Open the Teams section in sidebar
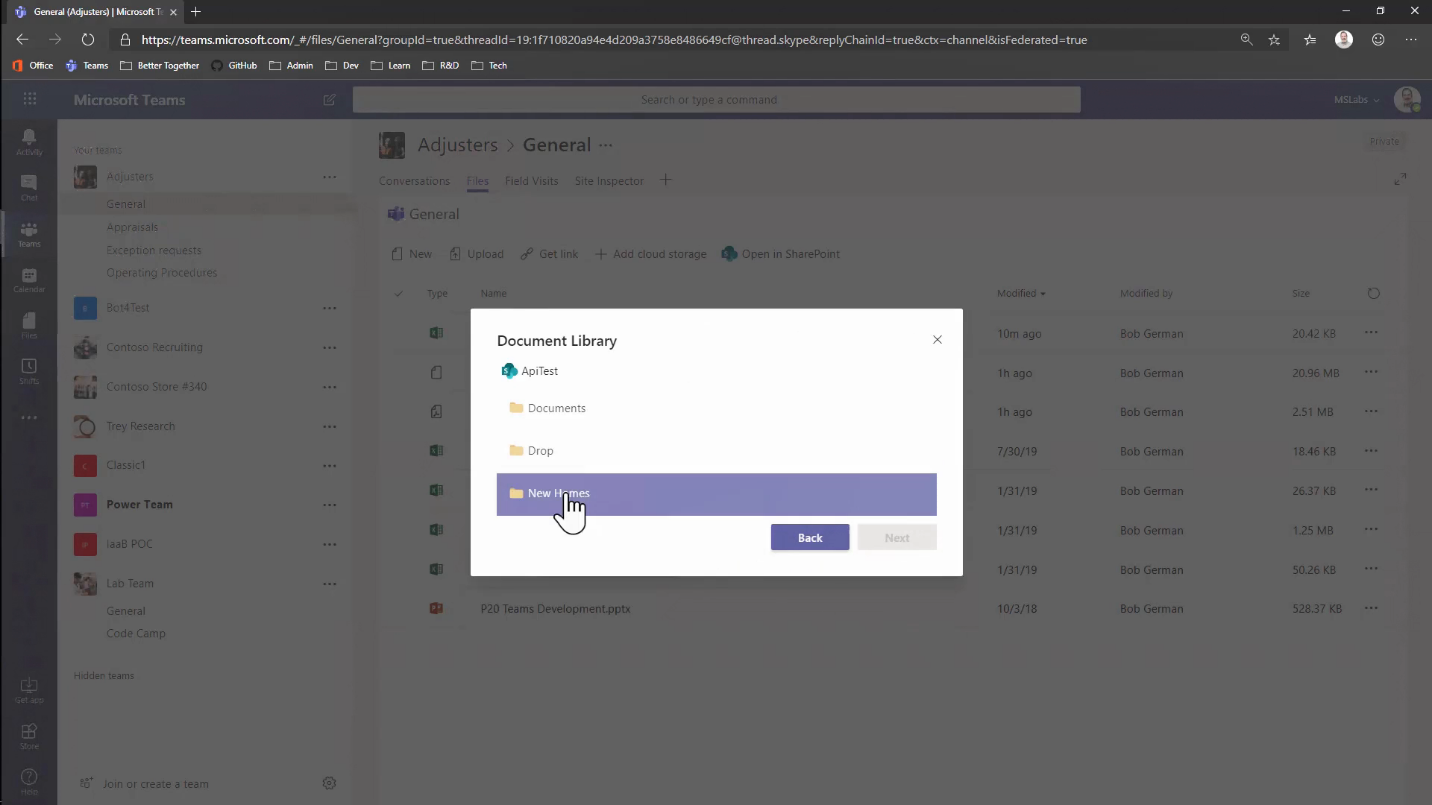This screenshot has width=1432, height=805. pyautogui.click(x=29, y=234)
